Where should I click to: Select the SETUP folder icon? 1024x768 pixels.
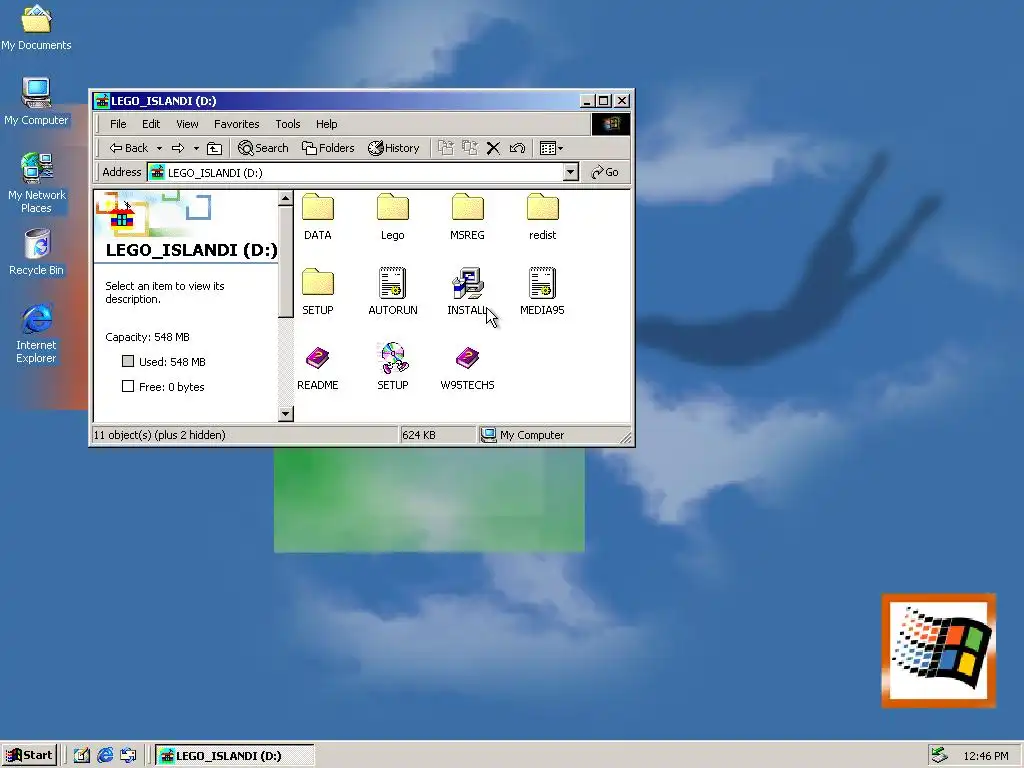317,283
